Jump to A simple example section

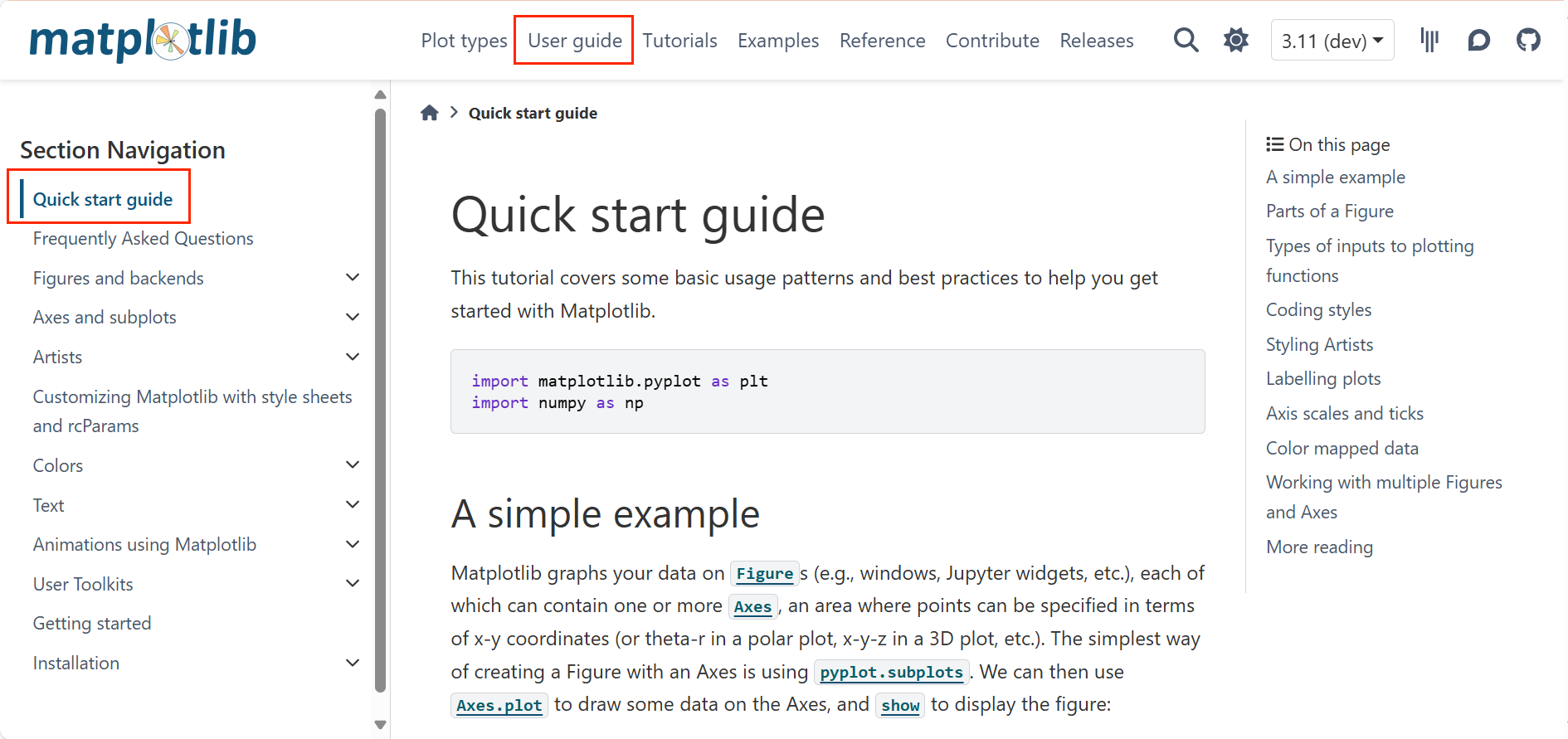(1335, 177)
